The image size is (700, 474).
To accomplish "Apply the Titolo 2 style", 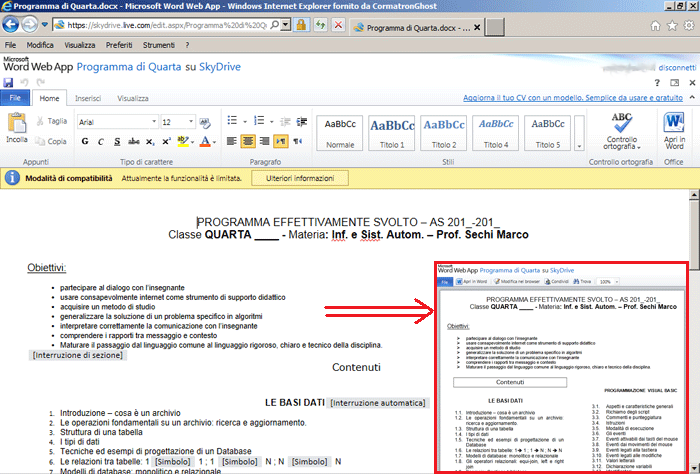I will tap(444, 133).
